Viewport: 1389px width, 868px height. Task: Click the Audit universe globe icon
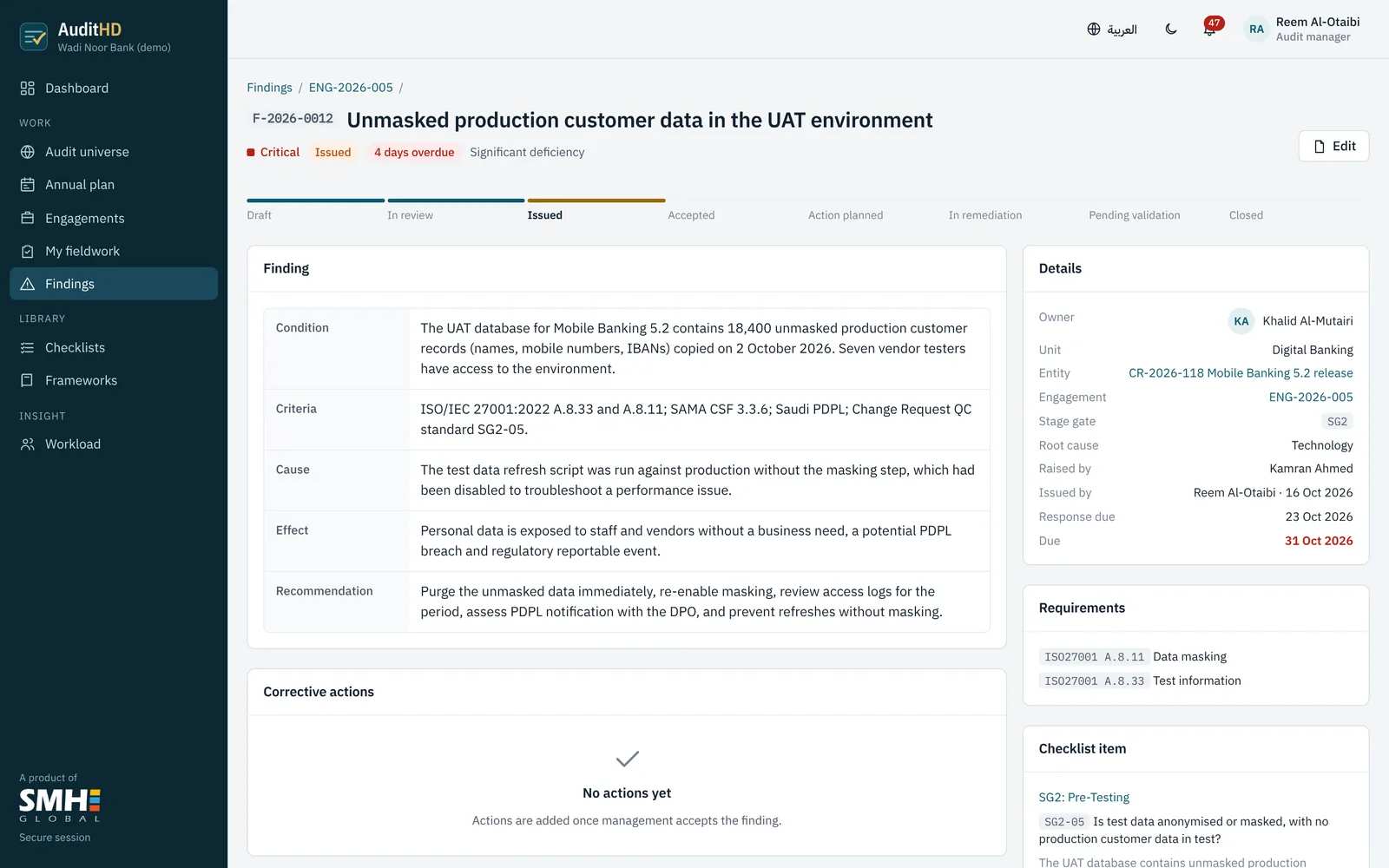pos(28,152)
